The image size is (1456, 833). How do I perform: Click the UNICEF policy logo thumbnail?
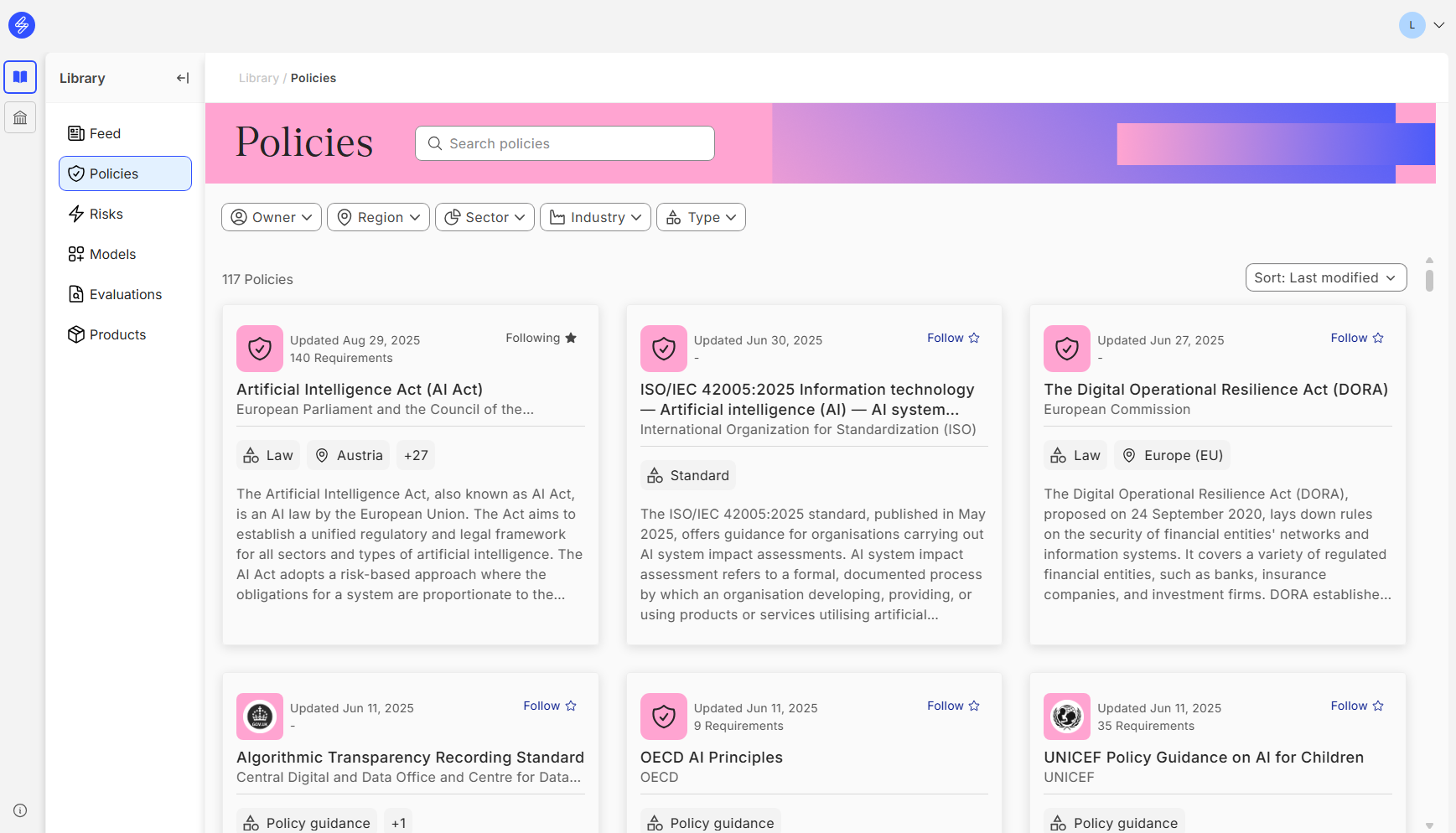coord(1066,717)
